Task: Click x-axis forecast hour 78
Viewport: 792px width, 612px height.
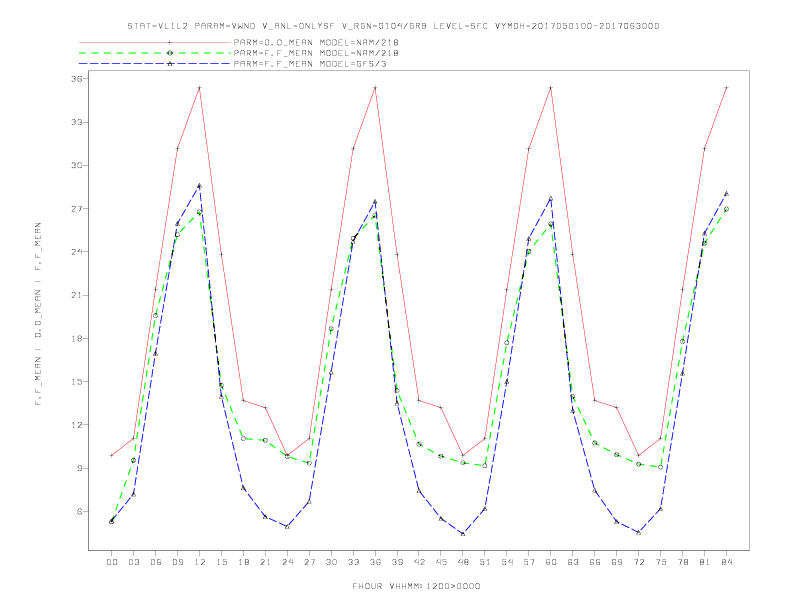Action: [x=683, y=562]
